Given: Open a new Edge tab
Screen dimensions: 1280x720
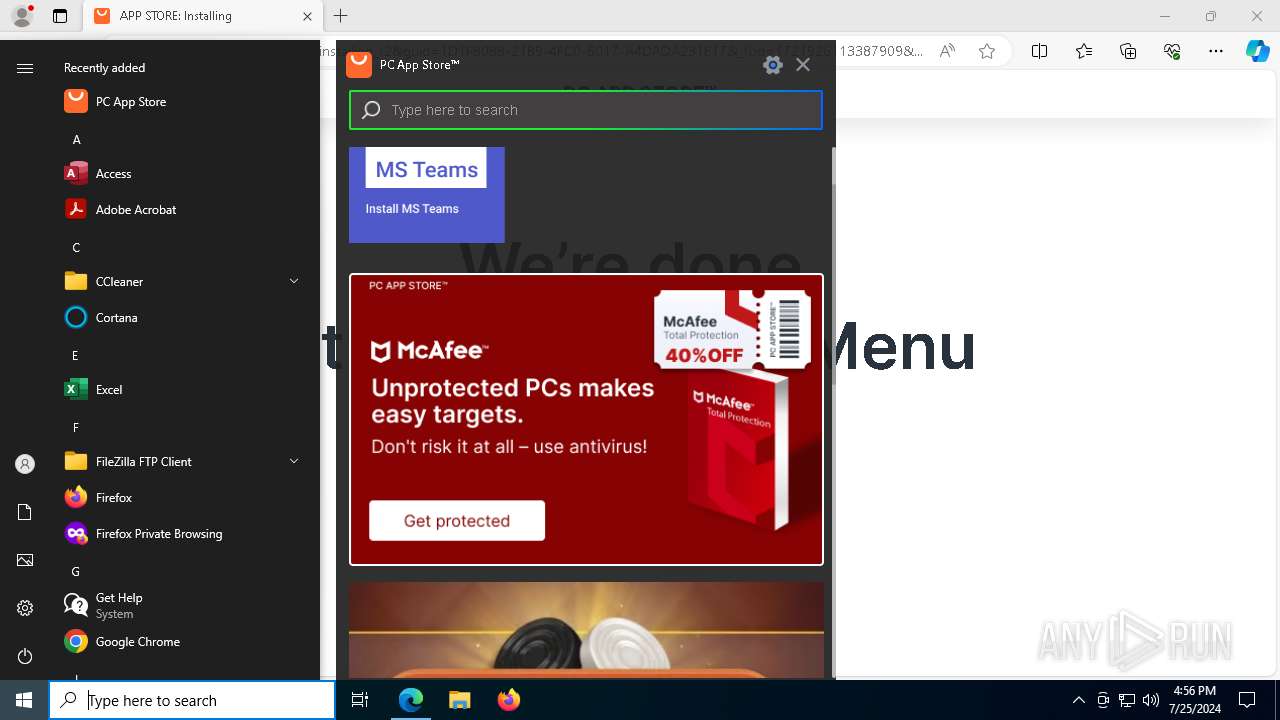Looking at the screenshot, I should click(x=341, y=16).
